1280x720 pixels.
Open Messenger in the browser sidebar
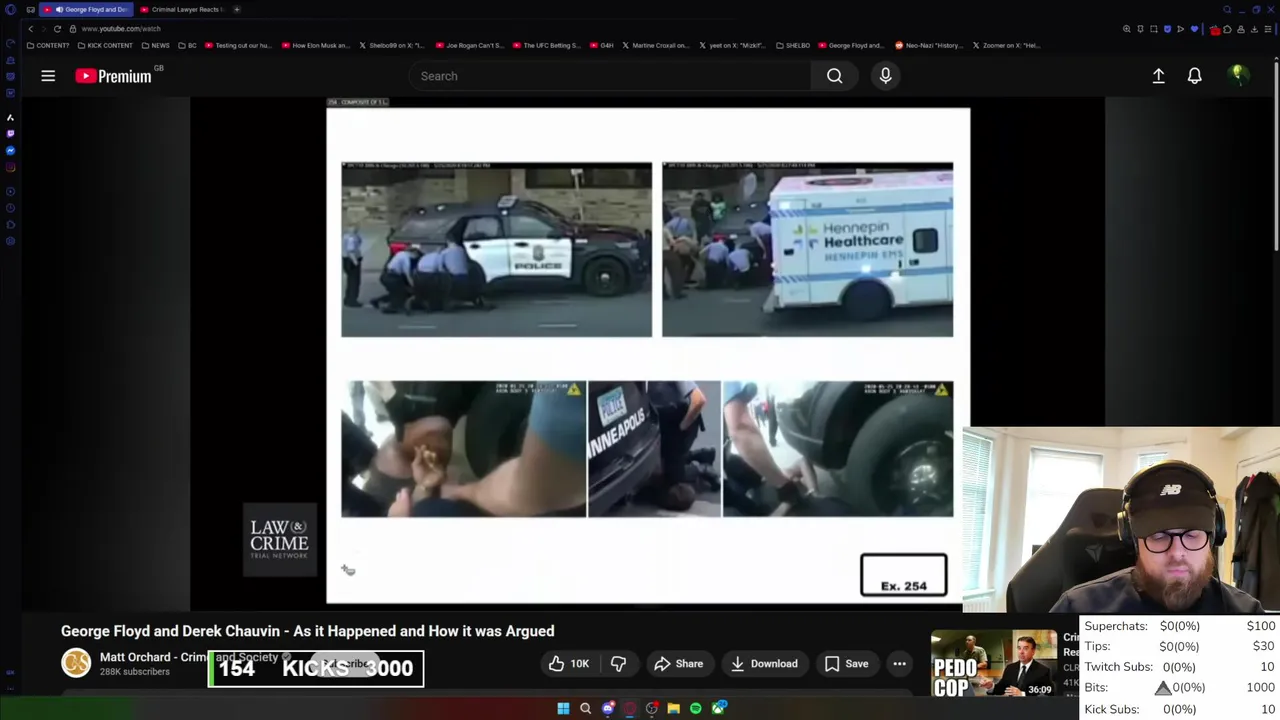tap(10, 151)
